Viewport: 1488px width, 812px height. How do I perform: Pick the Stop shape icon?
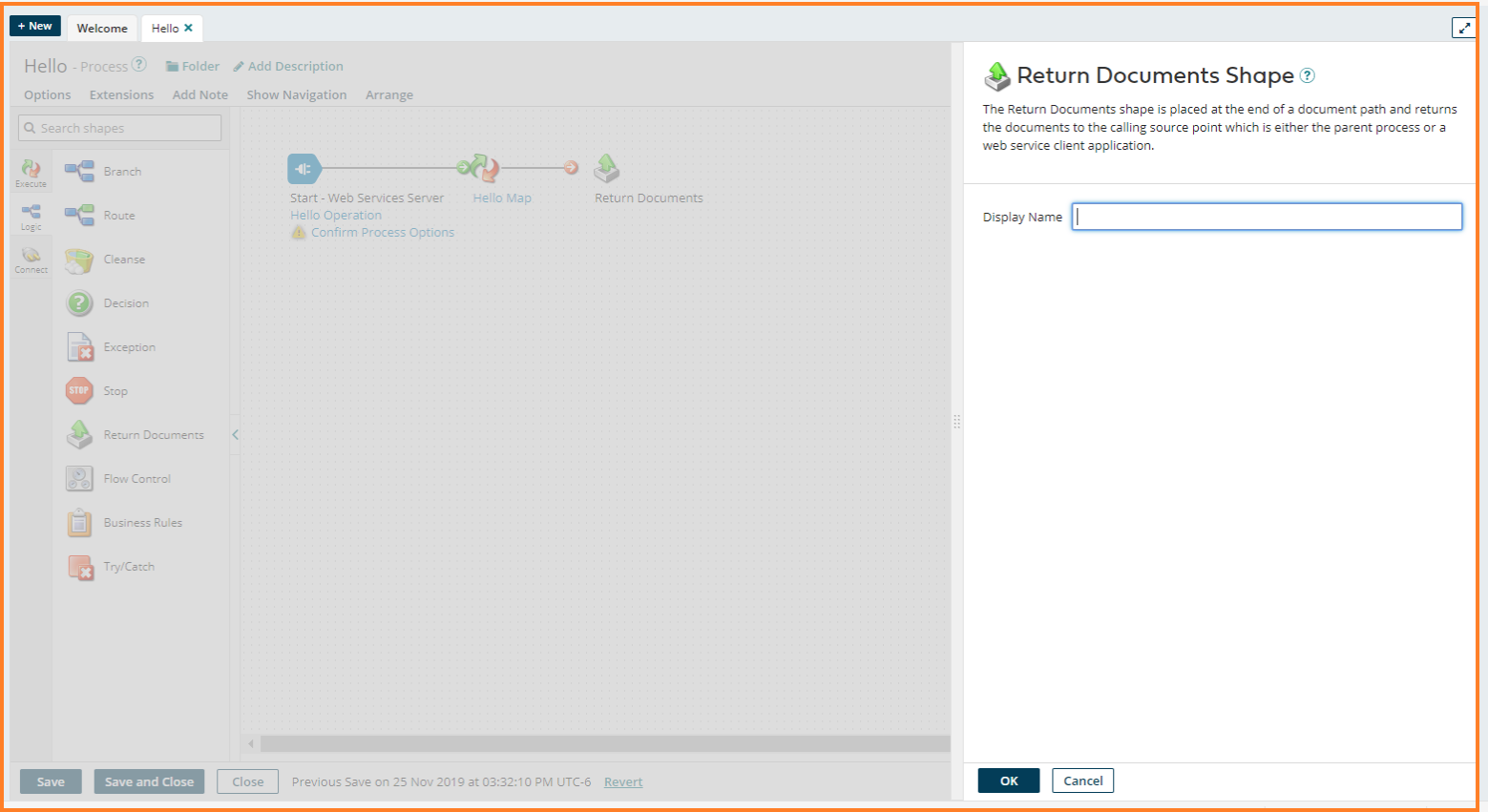79,391
